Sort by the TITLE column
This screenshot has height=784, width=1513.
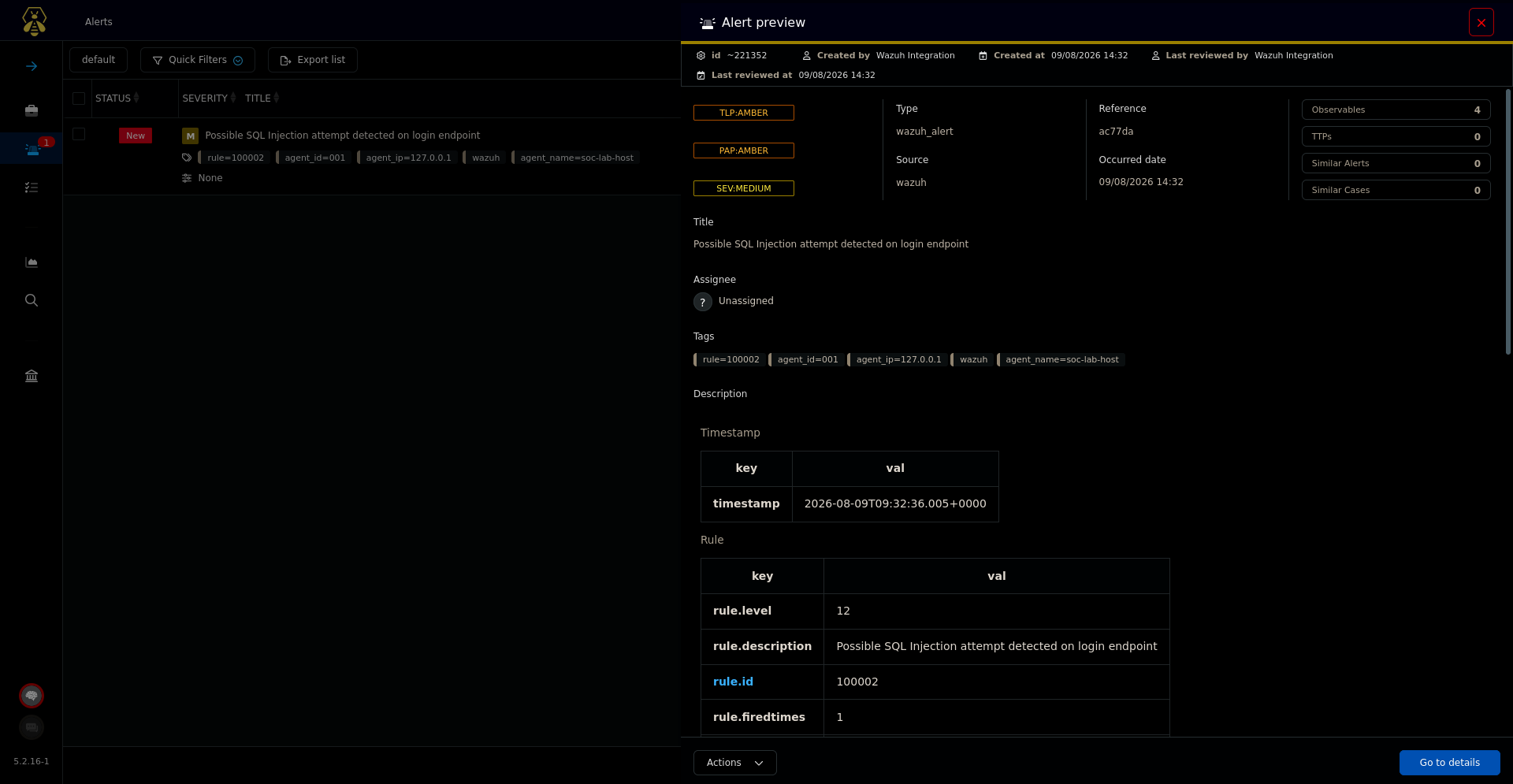point(262,98)
